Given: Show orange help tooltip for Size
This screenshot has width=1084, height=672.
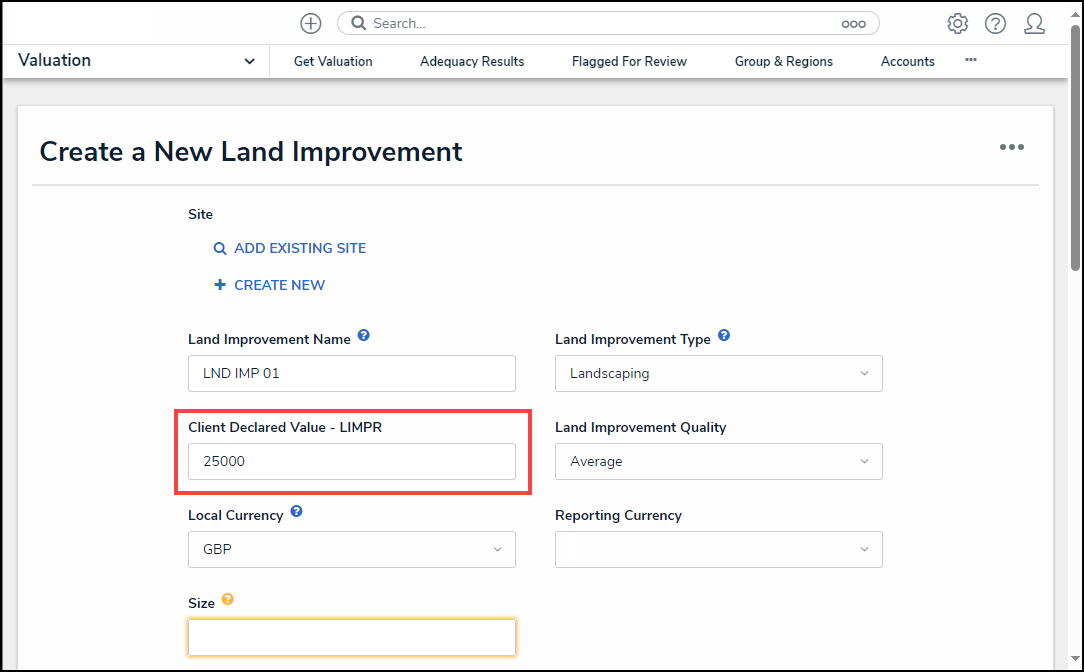Looking at the screenshot, I should pyautogui.click(x=227, y=599).
